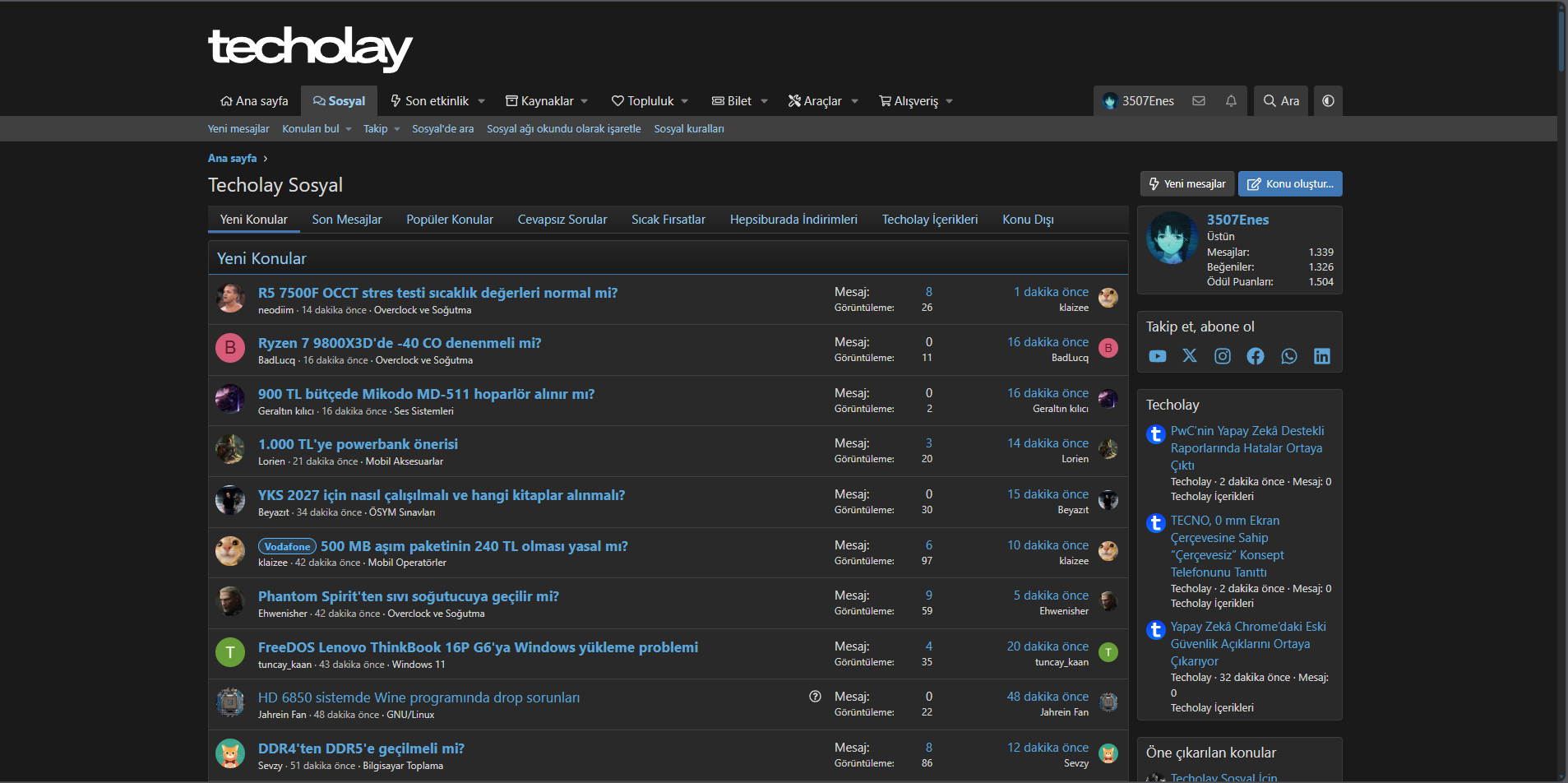Click klaizee's avatar in R5 7500F last-post column
Image resolution: width=1568 pixels, height=783 pixels.
click(1108, 298)
